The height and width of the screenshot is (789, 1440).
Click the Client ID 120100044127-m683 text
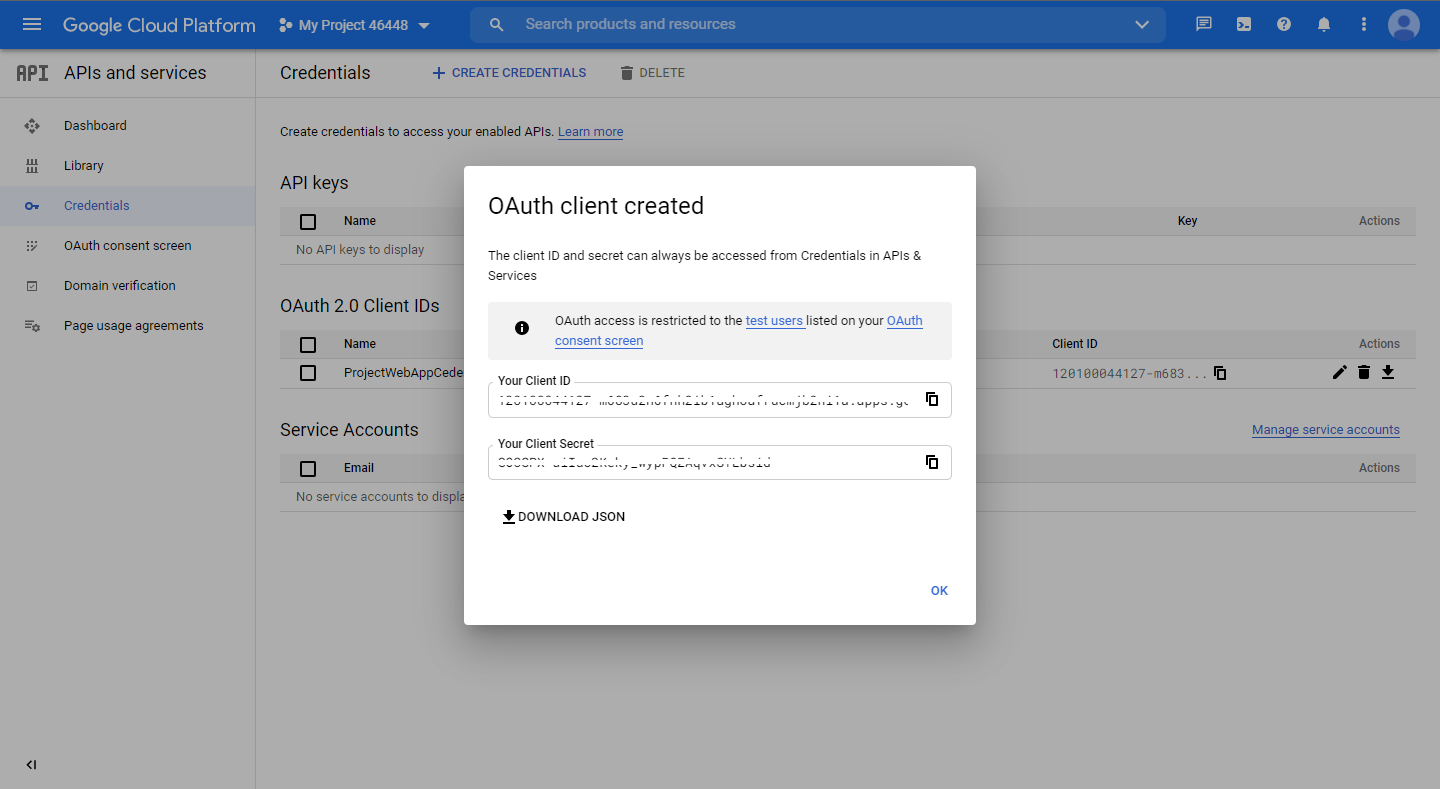(x=1129, y=373)
